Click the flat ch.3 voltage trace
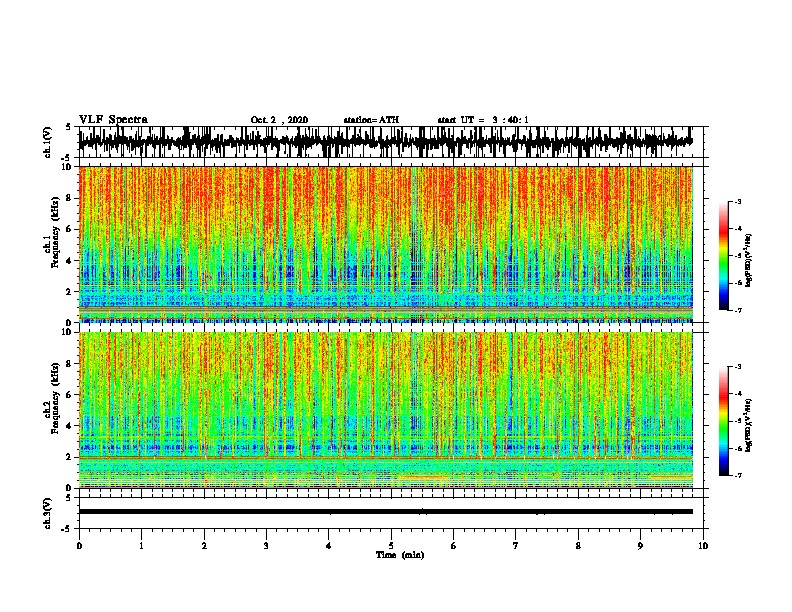792x612 pixels. coord(386,512)
